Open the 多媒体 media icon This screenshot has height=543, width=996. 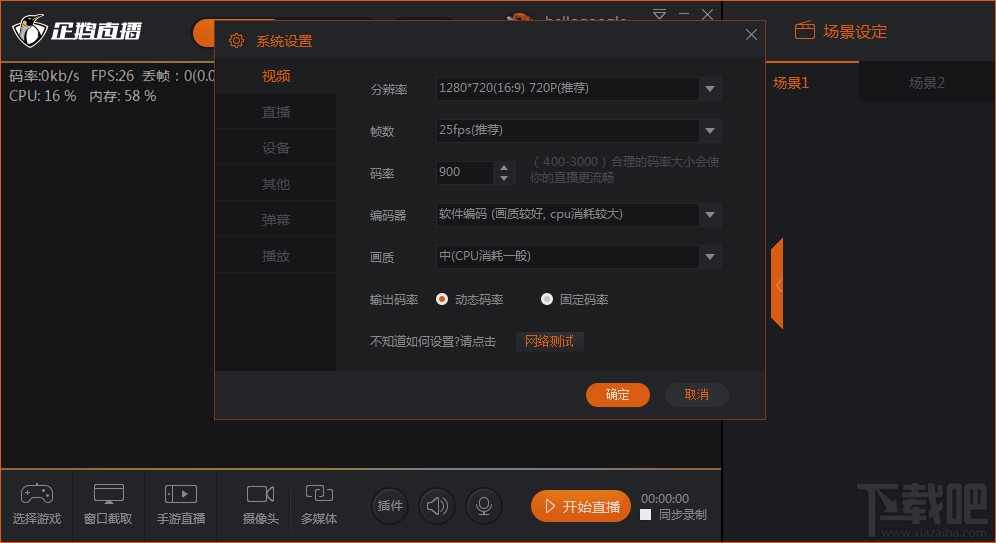coord(319,493)
